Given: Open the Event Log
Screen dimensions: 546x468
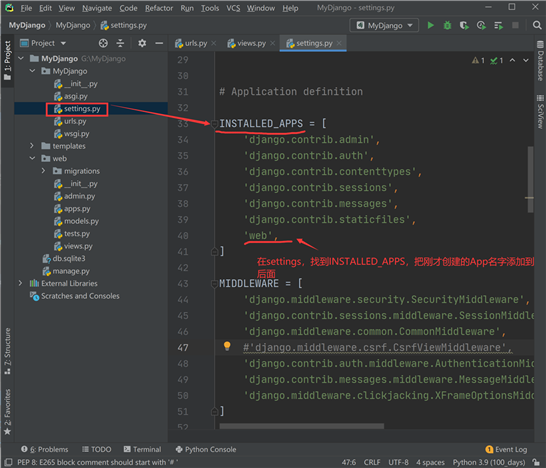Looking at the screenshot, I should pos(506,449).
